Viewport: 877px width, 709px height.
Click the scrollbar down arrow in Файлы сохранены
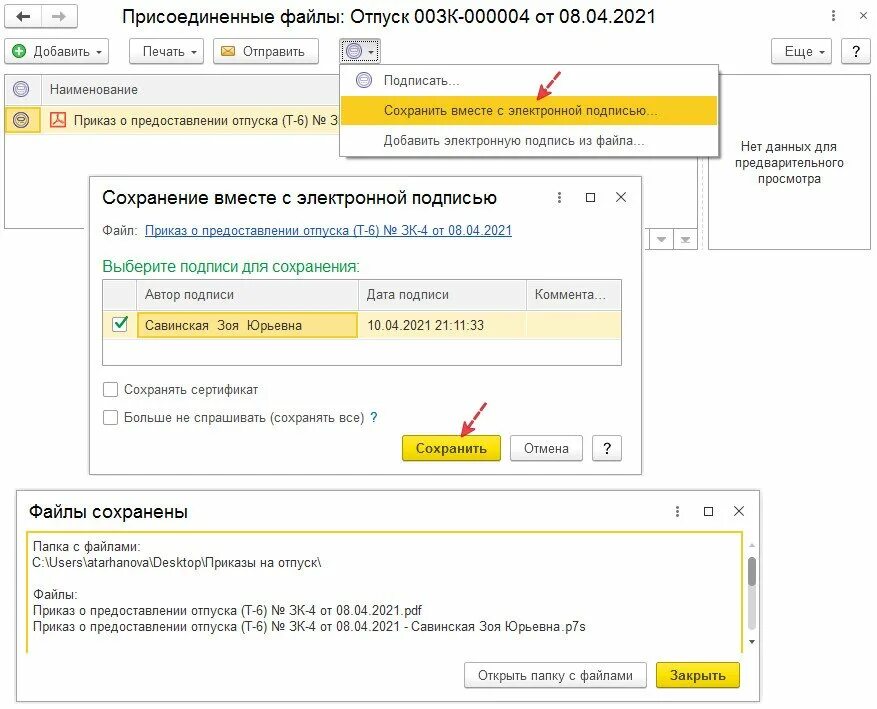tap(752, 641)
